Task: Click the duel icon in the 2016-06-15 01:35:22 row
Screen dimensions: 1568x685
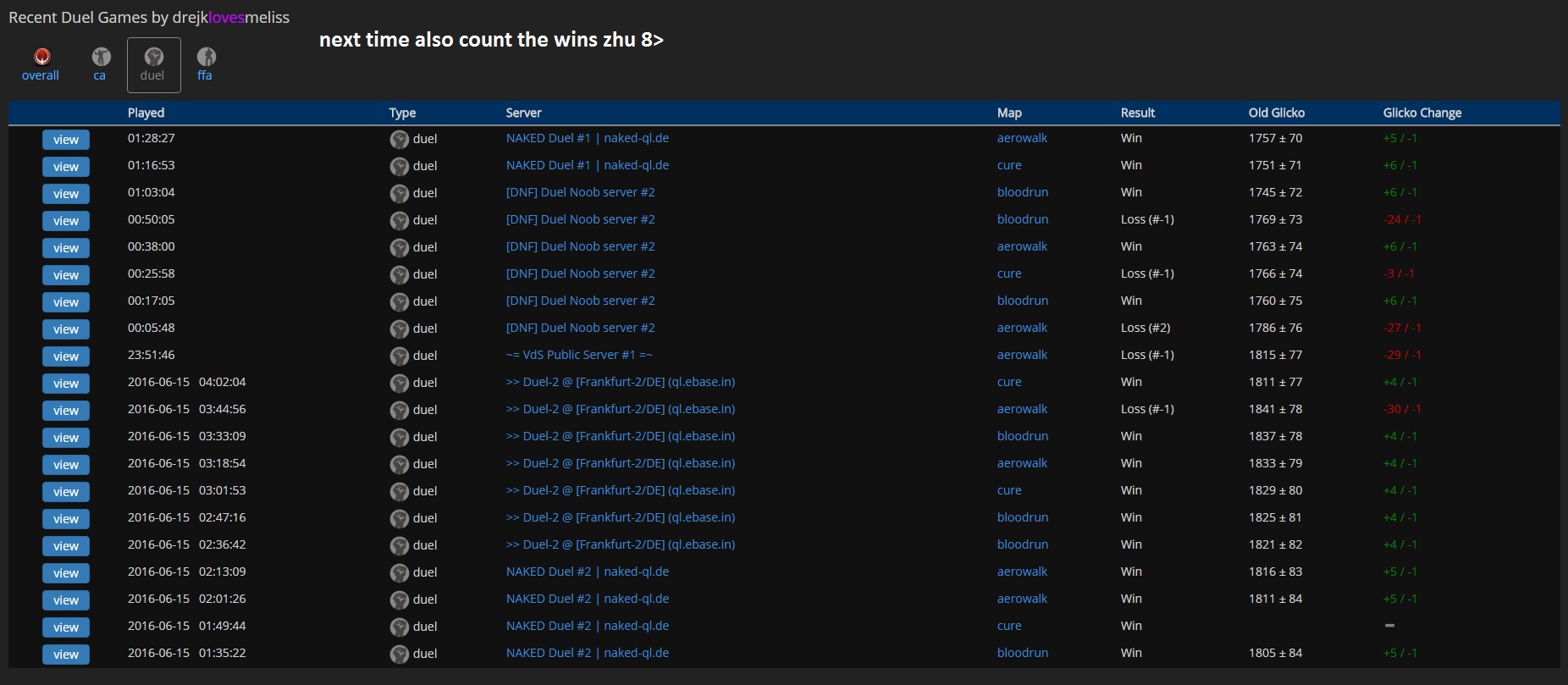Action: click(x=400, y=655)
